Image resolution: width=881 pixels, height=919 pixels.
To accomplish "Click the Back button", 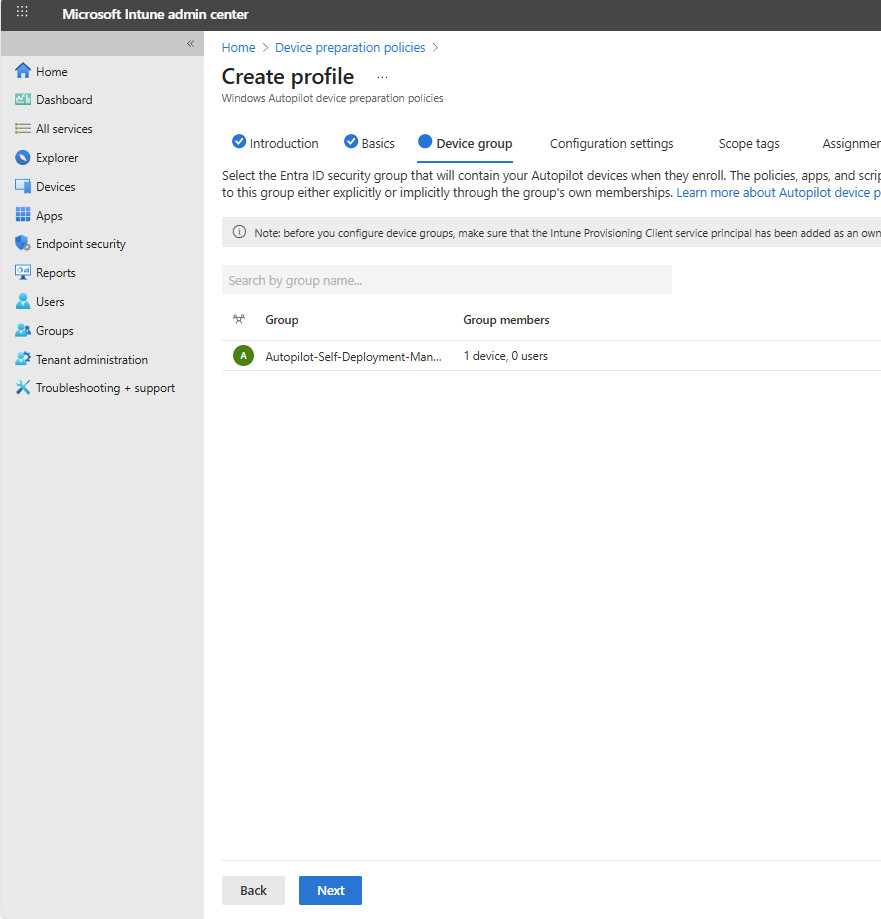I will click(253, 890).
